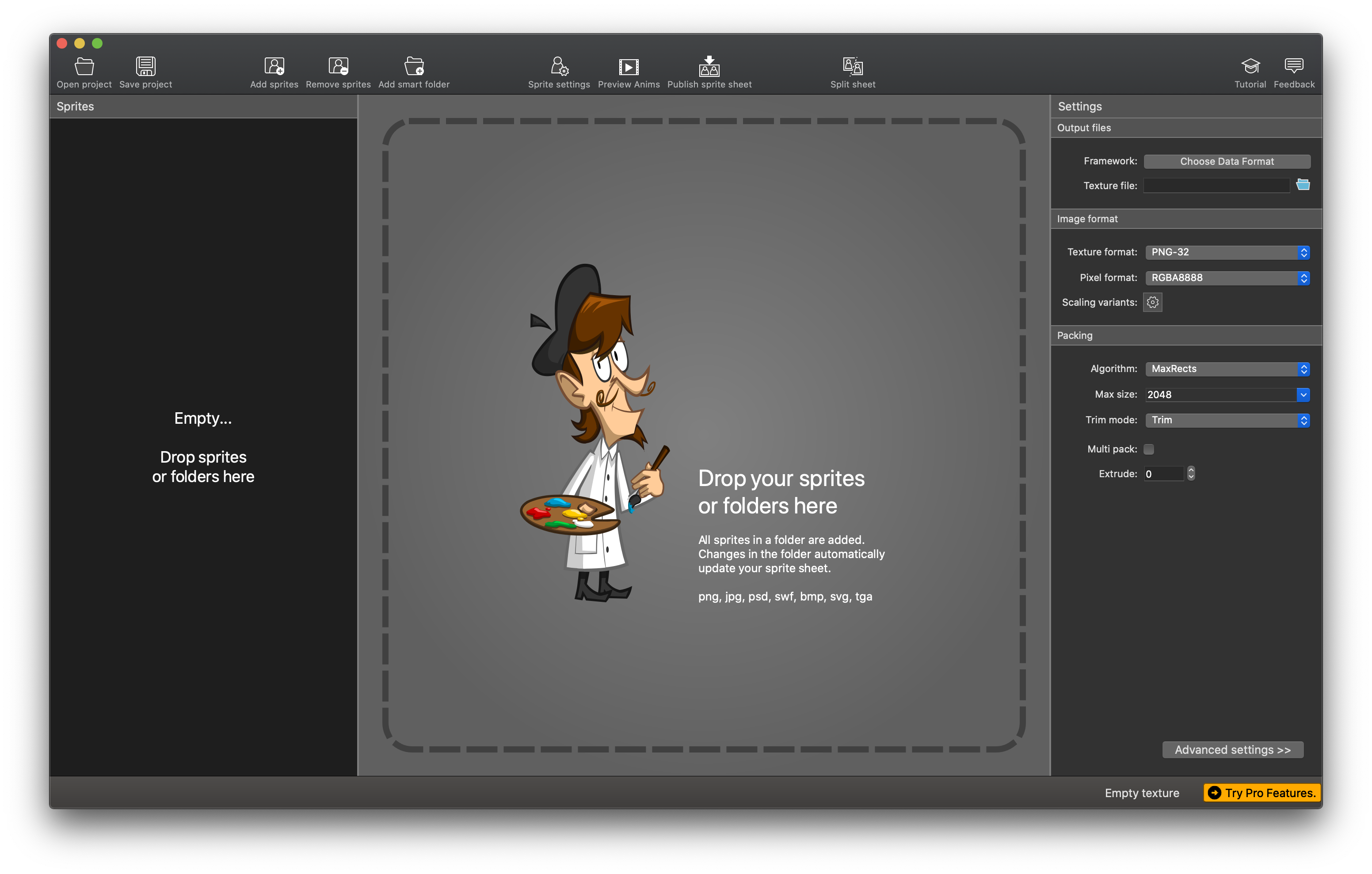Viewport: 1372px width, 874px height.
Task: Click Advanced settings button
Action: pos(1232,750)
